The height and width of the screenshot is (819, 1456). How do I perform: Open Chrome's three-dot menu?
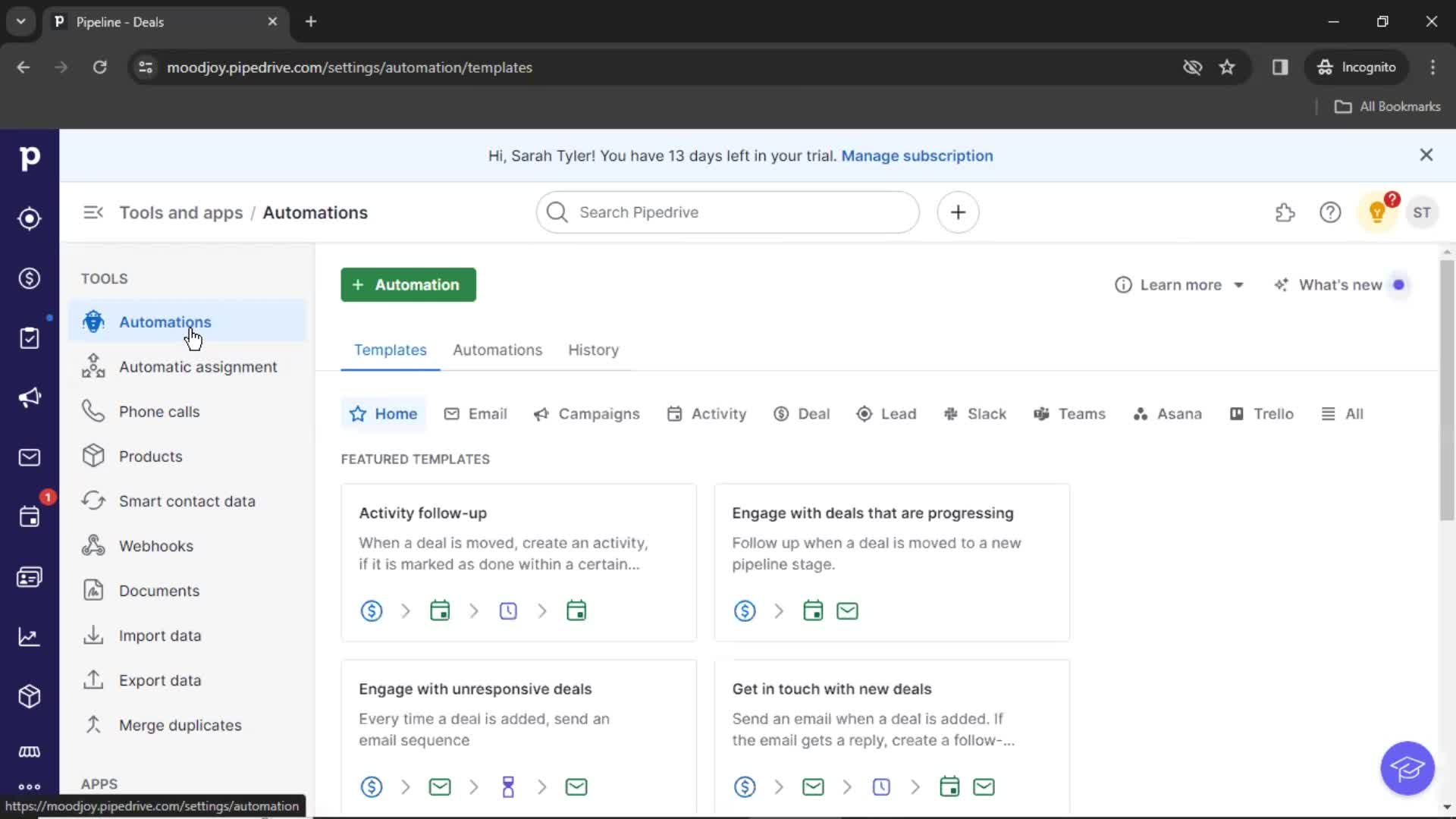click(x=1432, y=67)
